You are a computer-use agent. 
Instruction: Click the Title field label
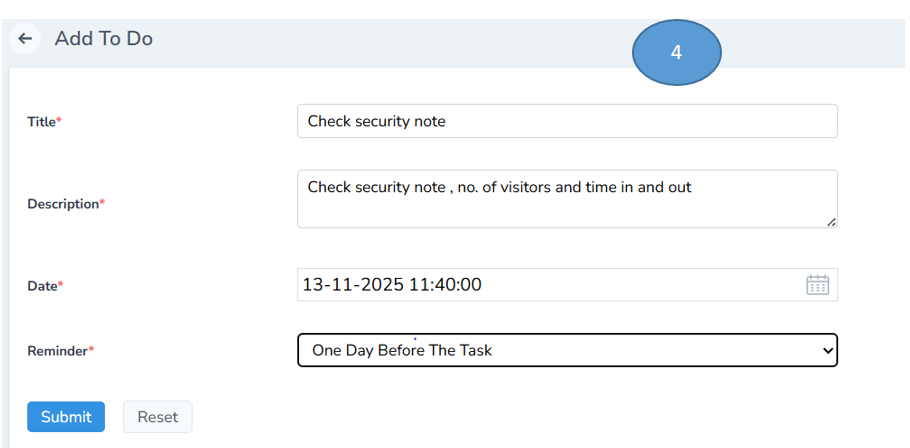(43, 121)
